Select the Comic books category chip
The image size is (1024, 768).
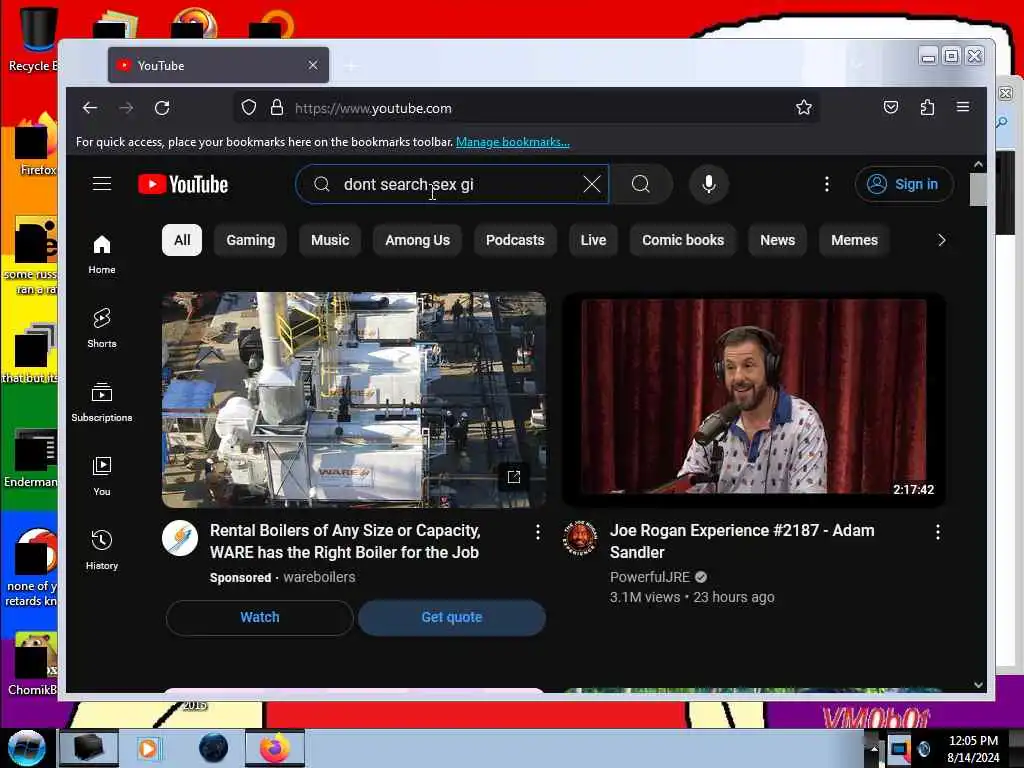pyautogui.click(x=682, y=240)
